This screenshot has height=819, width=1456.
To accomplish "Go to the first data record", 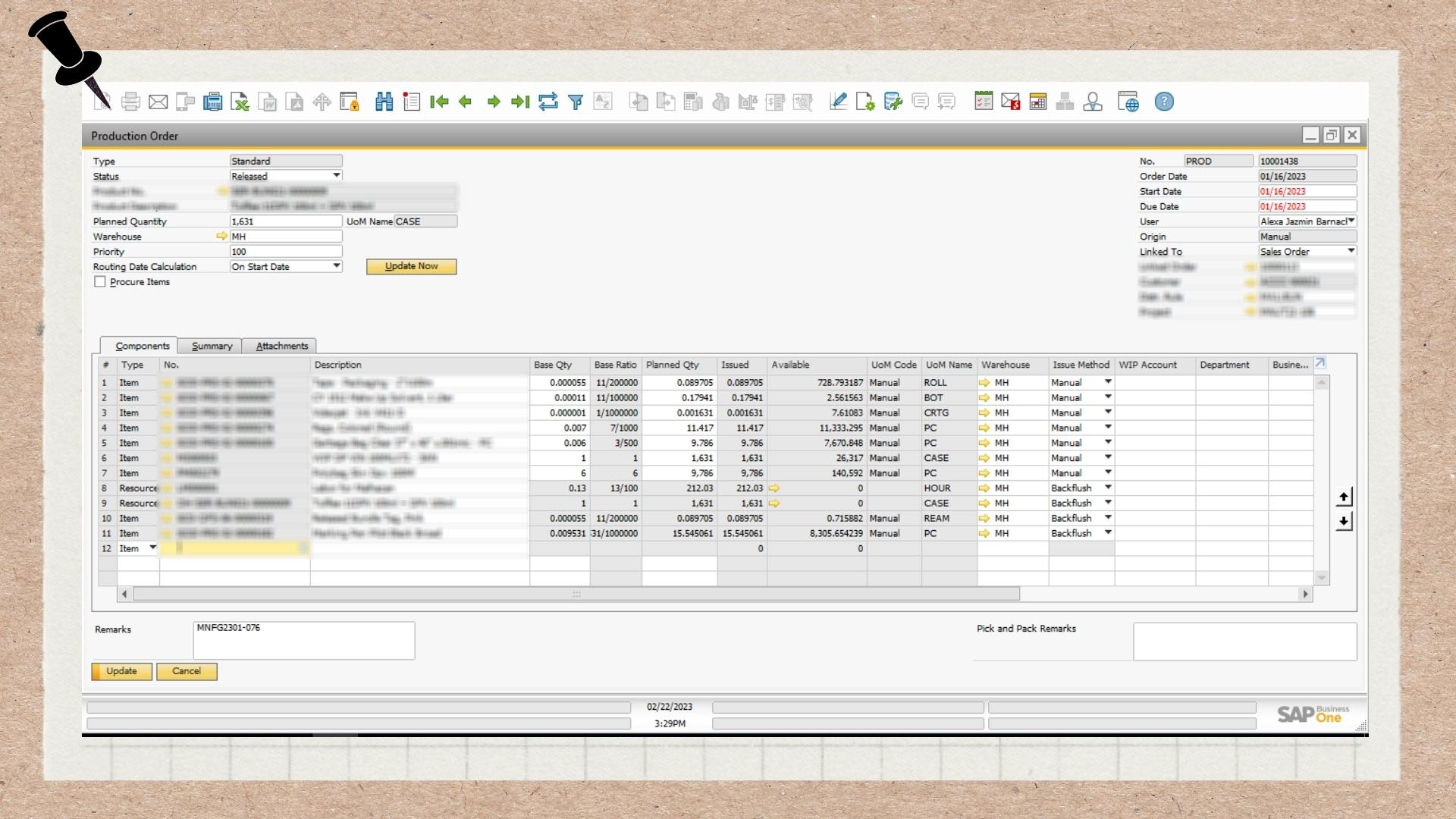I will pos(438,102).
